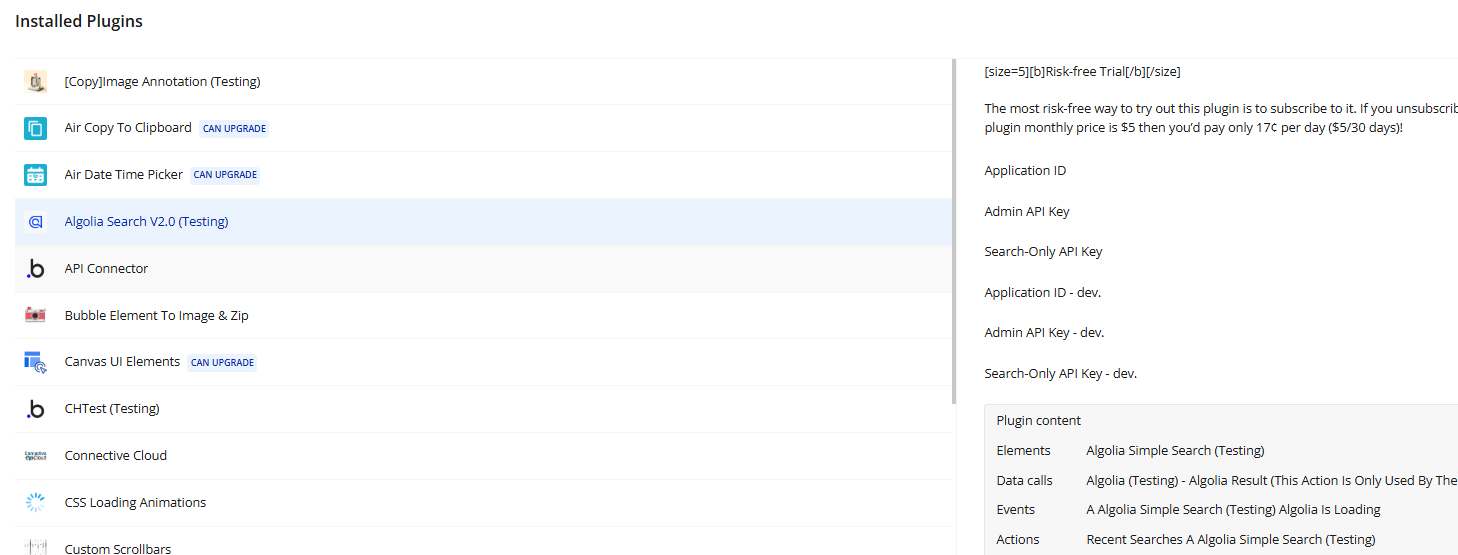1458x555 pixels.
Task: Click the API Connector plugin icon
Action: (x=36, y=269)
